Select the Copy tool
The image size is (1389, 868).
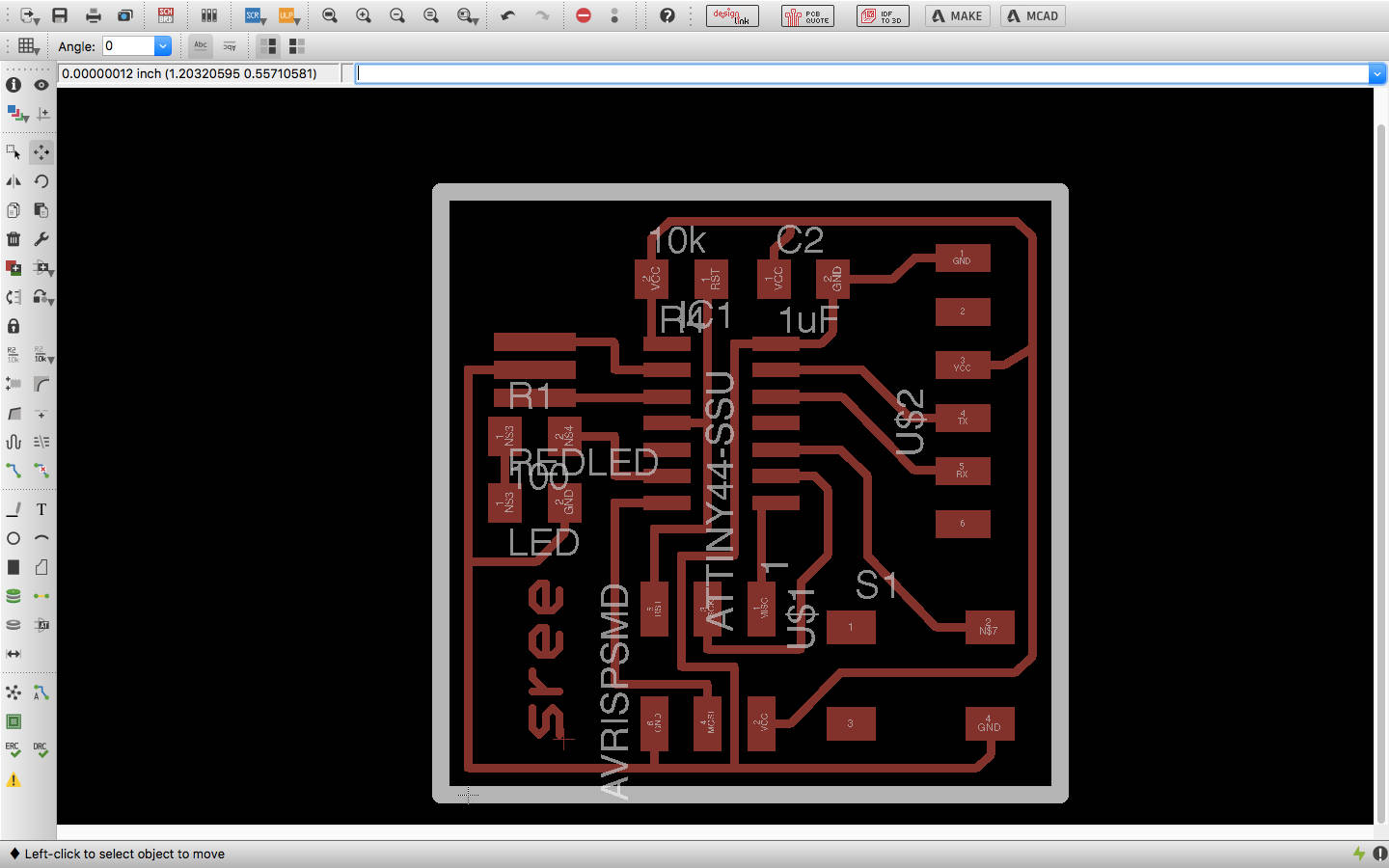point(14,209)
